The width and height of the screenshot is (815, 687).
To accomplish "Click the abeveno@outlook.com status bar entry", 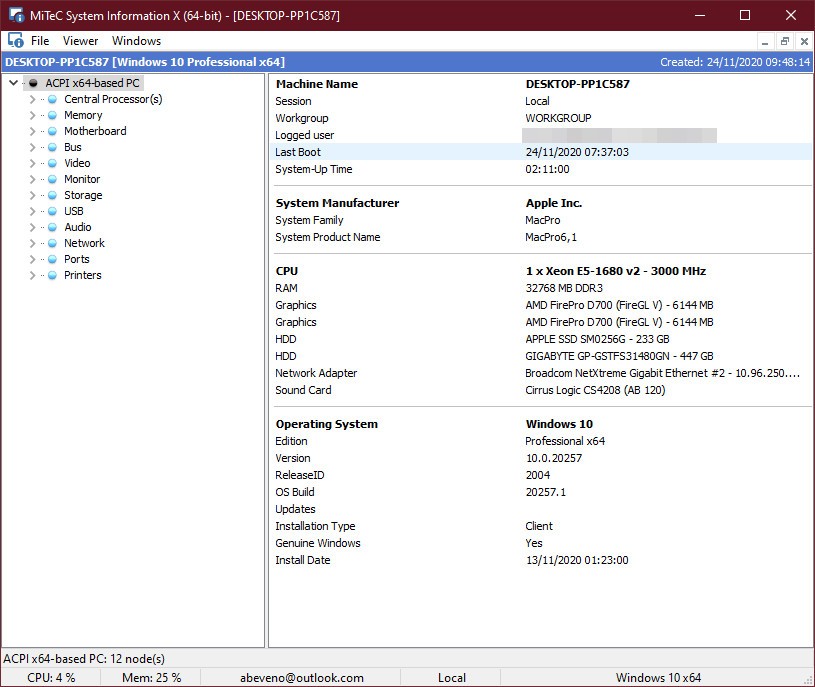I will (301, 678).
